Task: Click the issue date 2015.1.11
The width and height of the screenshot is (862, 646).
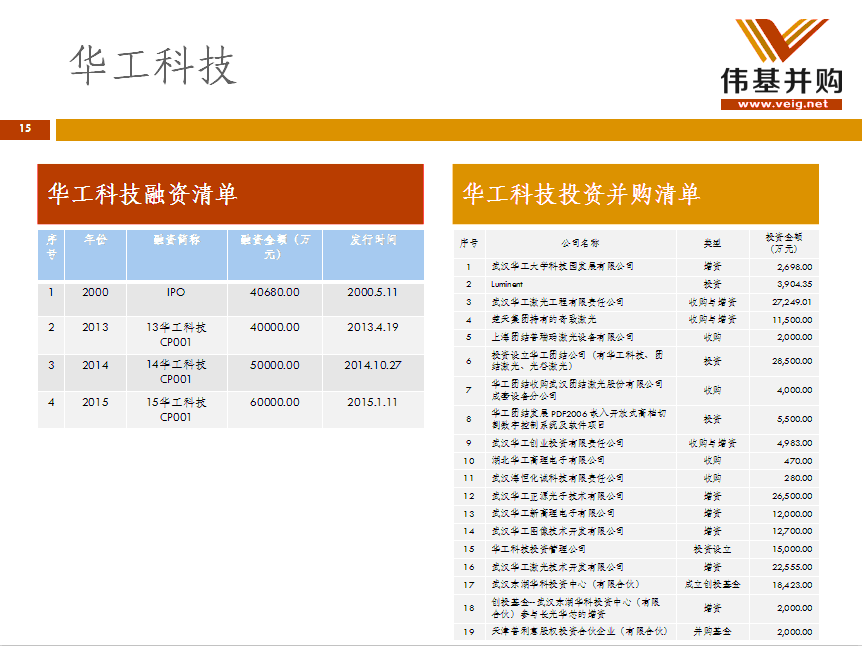Action: (372, 402)
